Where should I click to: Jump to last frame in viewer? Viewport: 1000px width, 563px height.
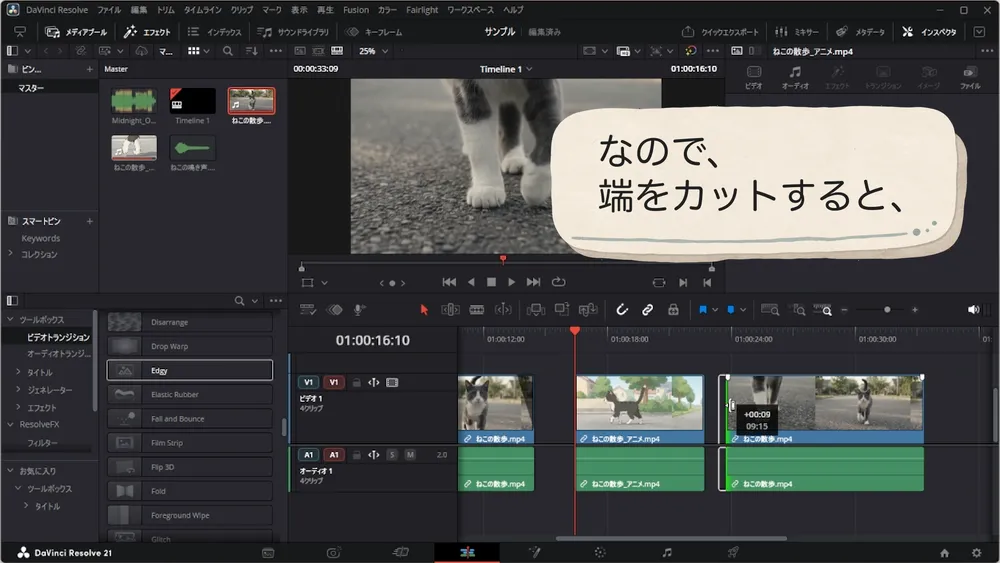(533, 282)
